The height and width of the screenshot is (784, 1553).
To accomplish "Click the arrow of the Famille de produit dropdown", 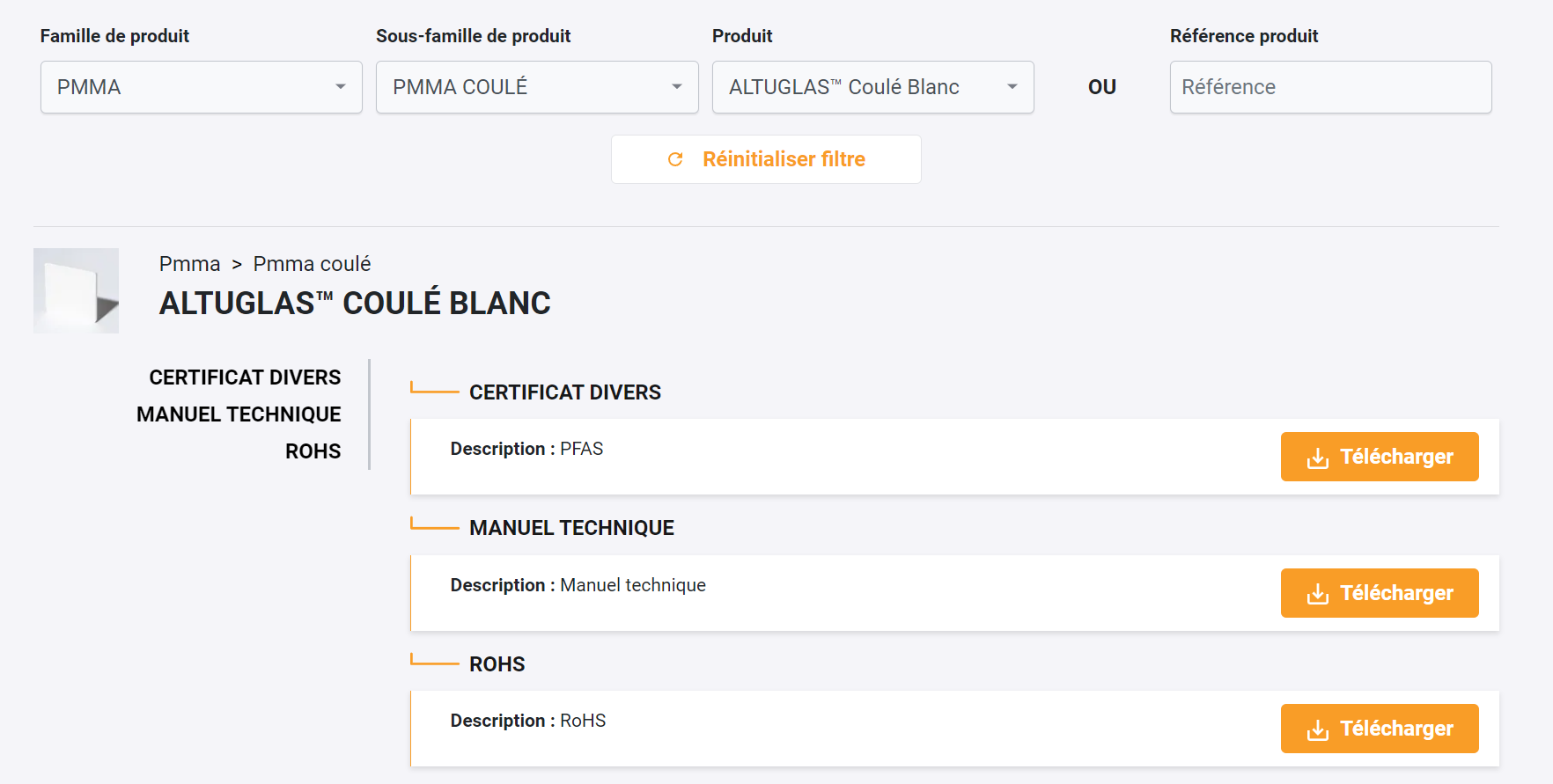I will (341, 87).
